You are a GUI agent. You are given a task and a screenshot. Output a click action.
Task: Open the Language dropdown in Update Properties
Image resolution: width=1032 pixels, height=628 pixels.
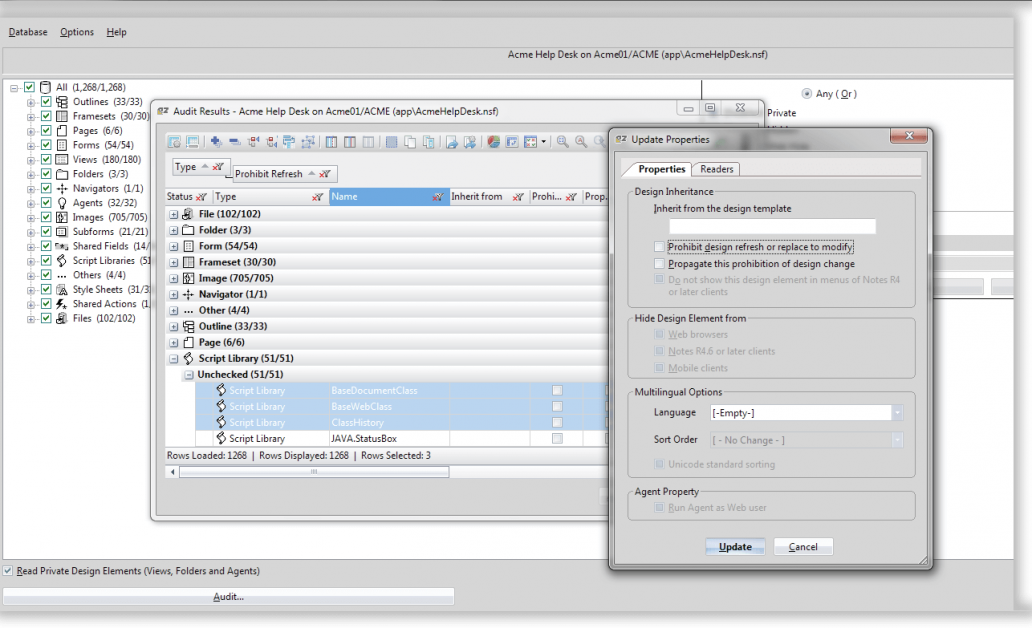coord(897,413)
